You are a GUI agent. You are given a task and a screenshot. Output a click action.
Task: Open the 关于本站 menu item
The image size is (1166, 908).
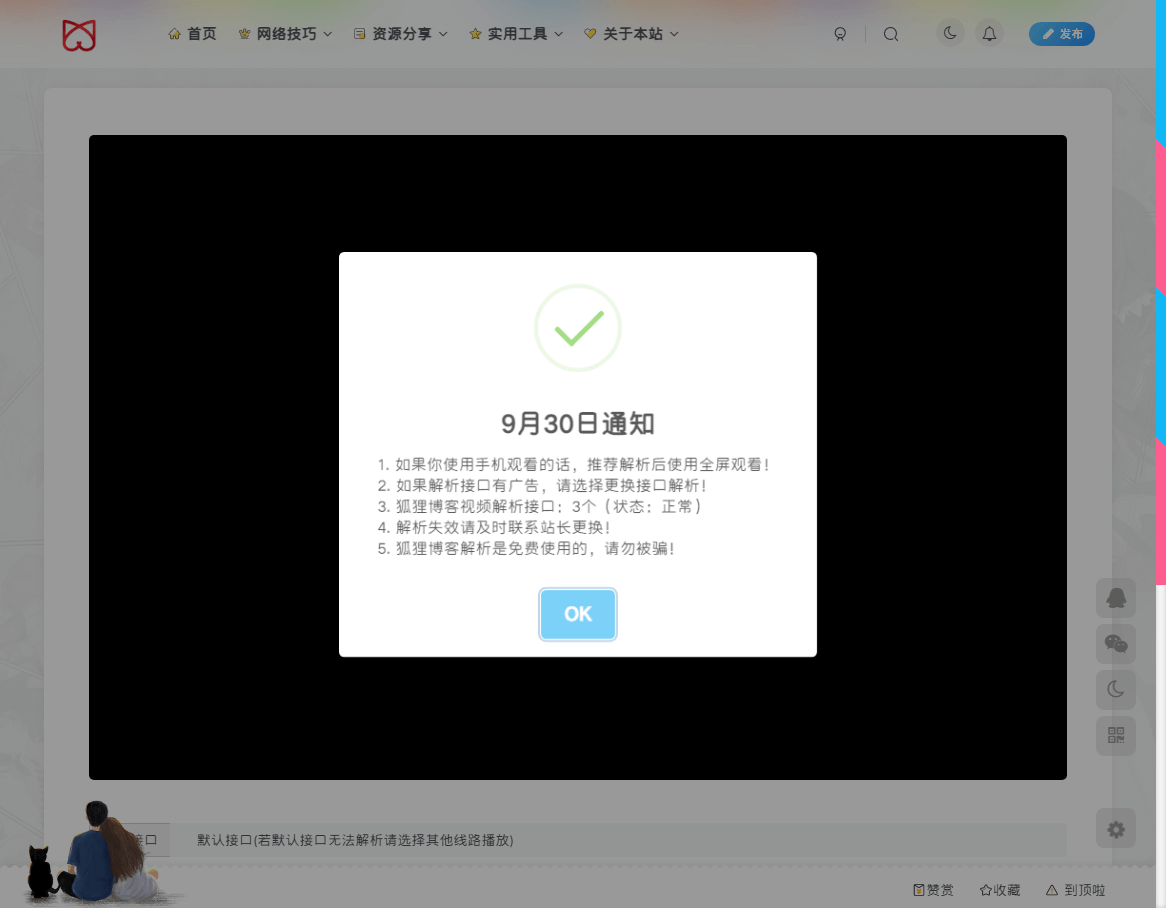tap(631, 34)
